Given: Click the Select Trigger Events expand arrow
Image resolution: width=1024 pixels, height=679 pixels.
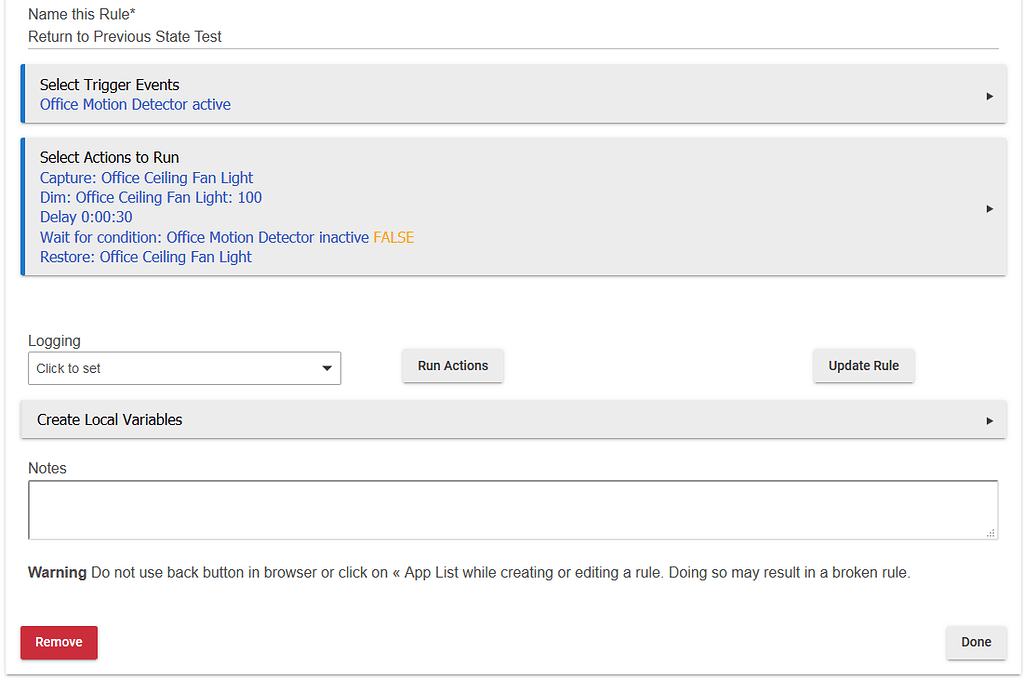Looking at the screenshot, I should tap(989, 96).
